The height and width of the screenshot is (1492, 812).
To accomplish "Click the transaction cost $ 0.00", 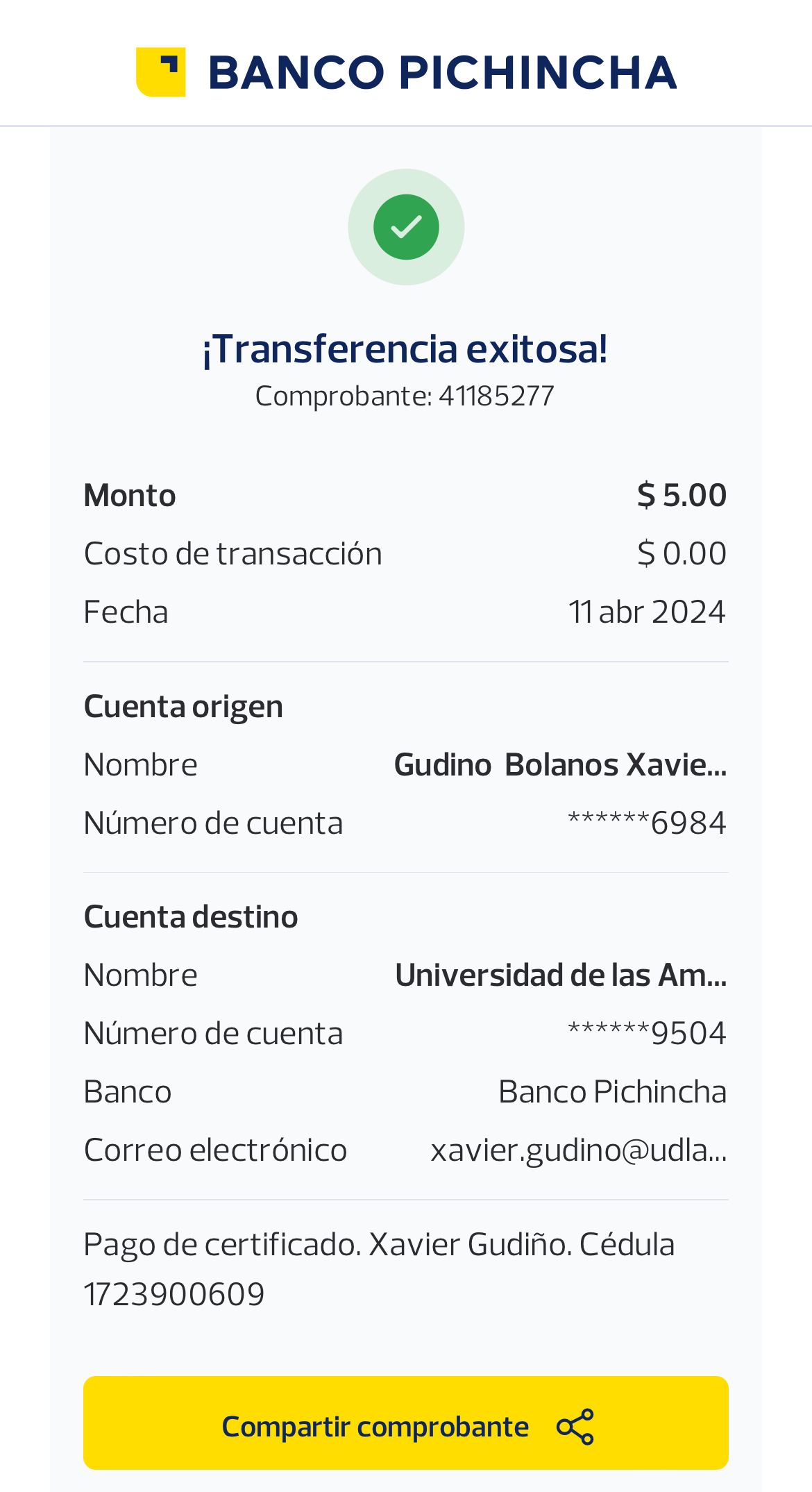I will click(682, 554).
